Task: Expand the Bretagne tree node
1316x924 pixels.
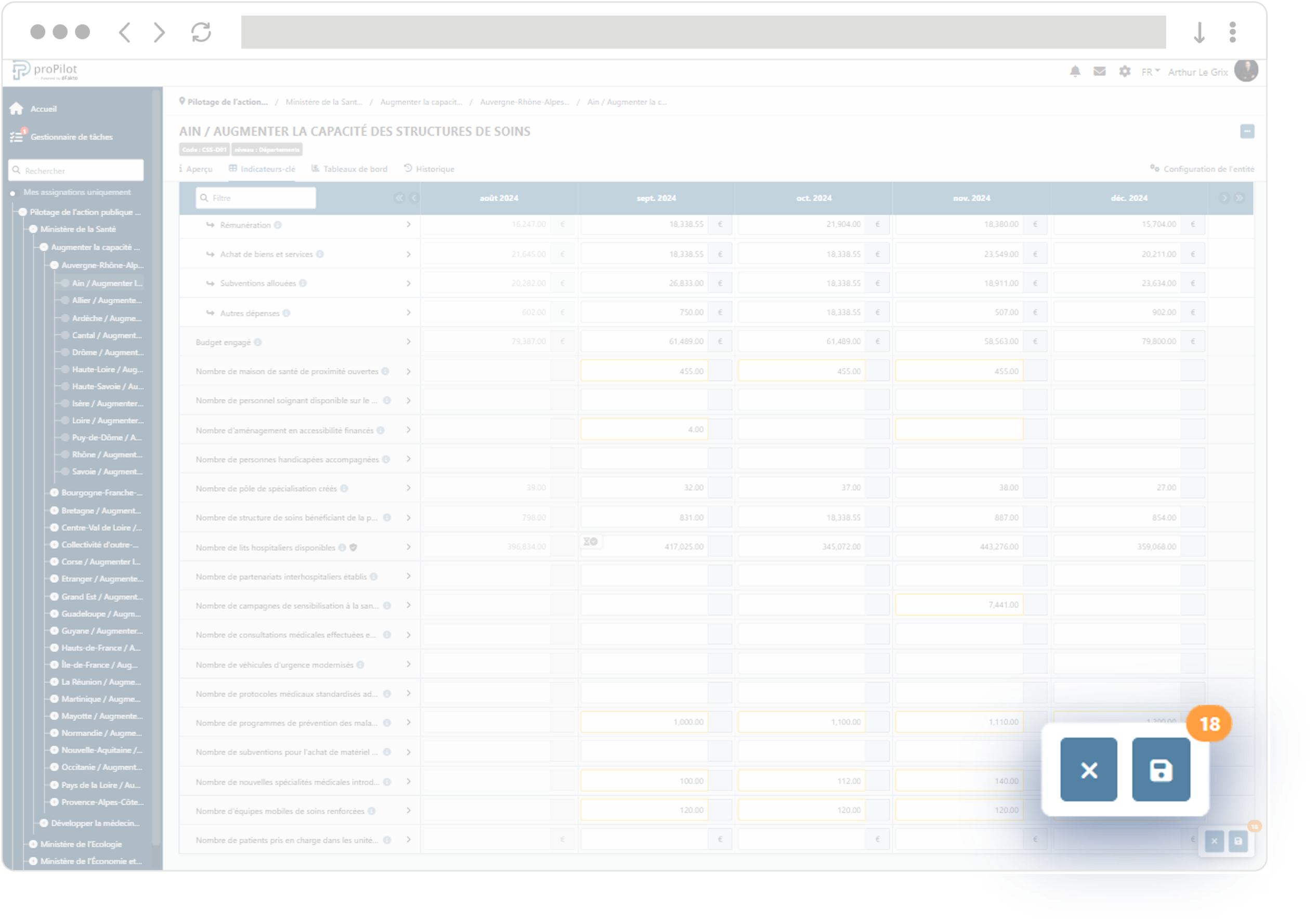Action: 55,510
